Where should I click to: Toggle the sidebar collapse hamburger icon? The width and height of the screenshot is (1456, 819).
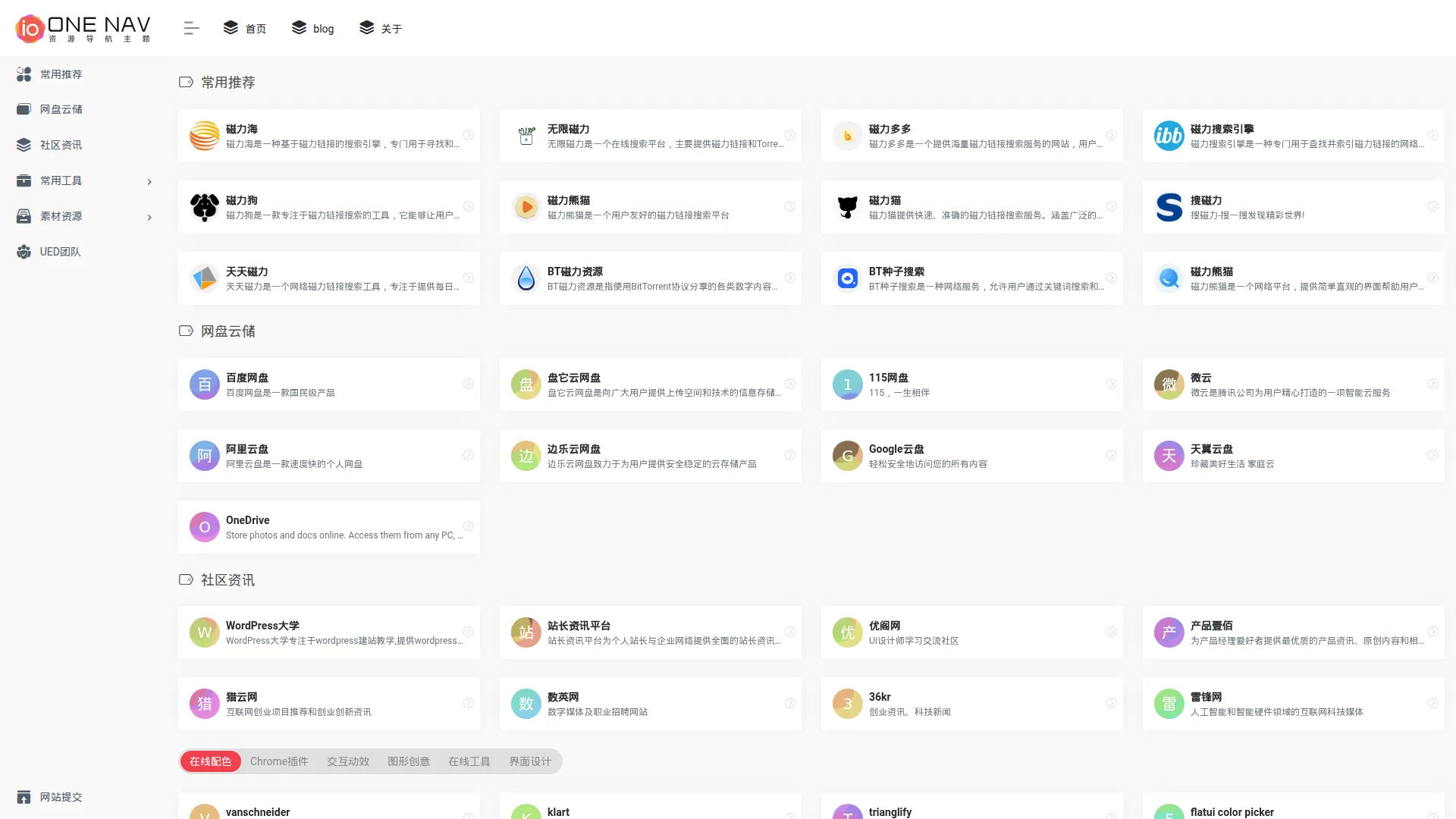pyautogui.click(x=191, y=28)
